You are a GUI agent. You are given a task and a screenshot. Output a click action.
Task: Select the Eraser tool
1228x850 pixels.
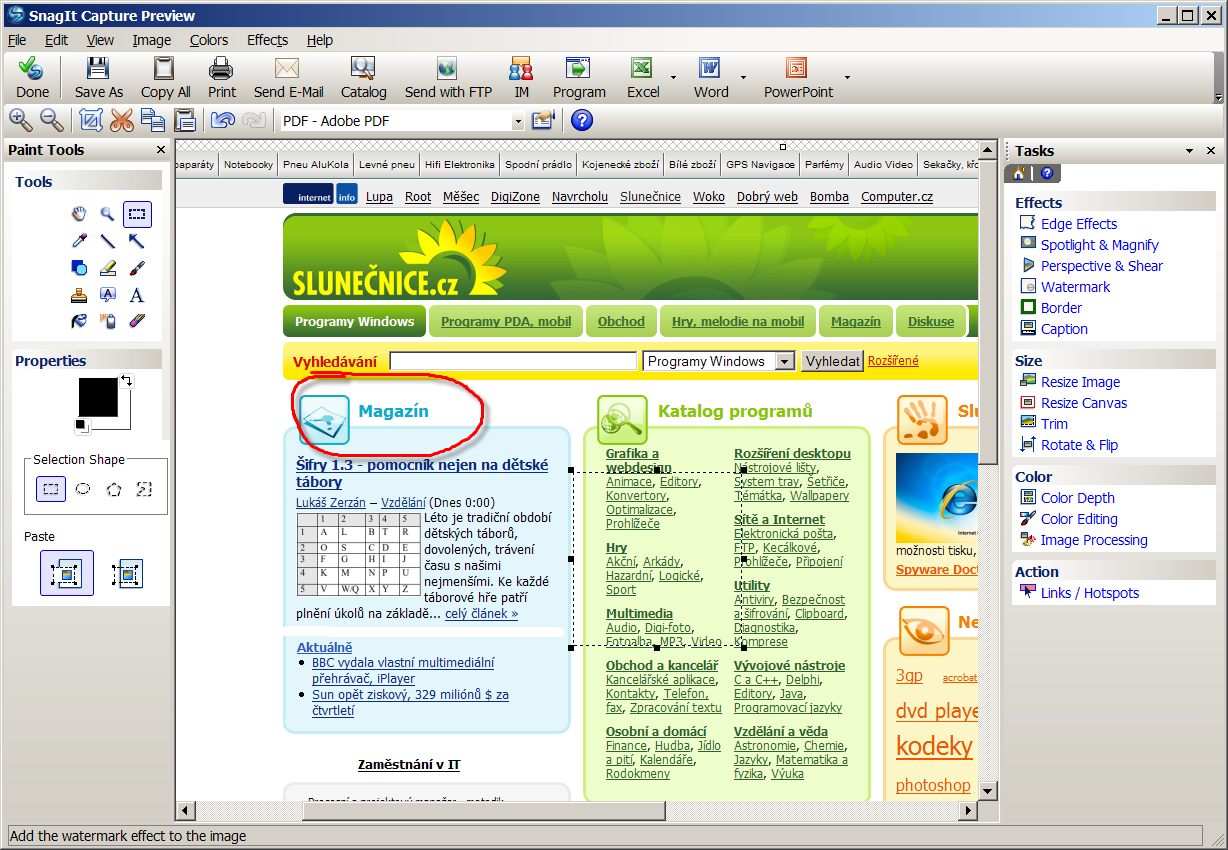(x=137, y=321)
